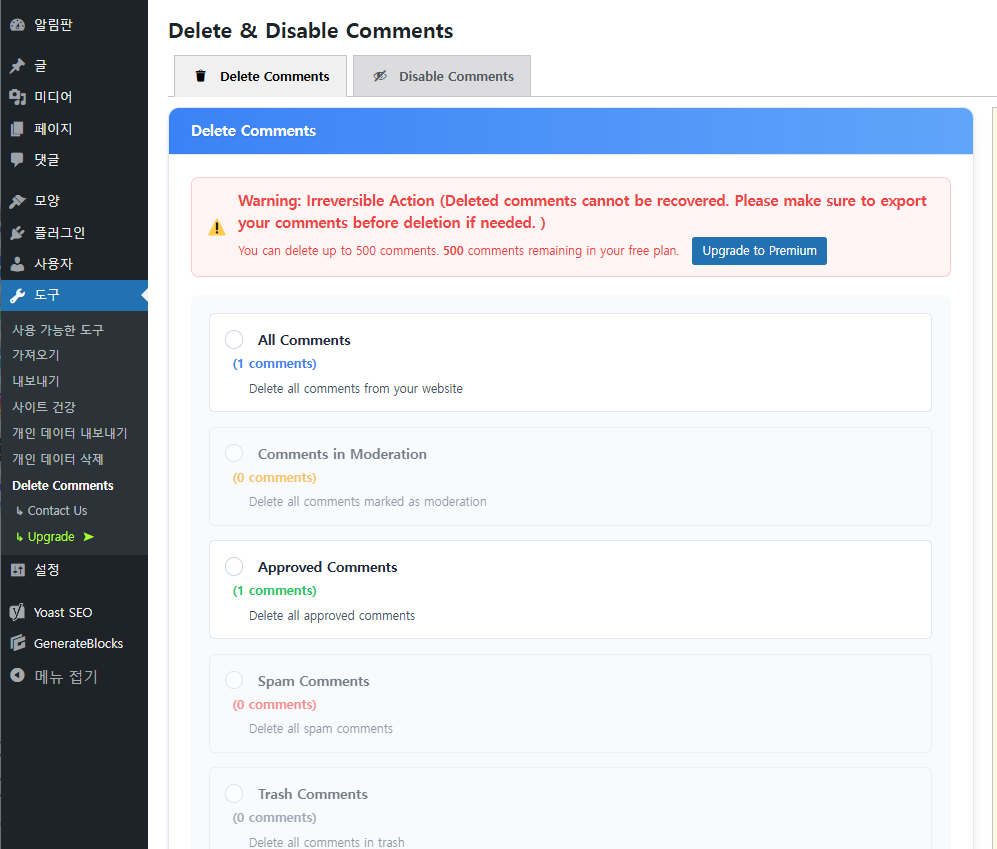Click the media icon beside 미디어
Image resolution: width=997 pixels, height=849 pixels.
17,97
